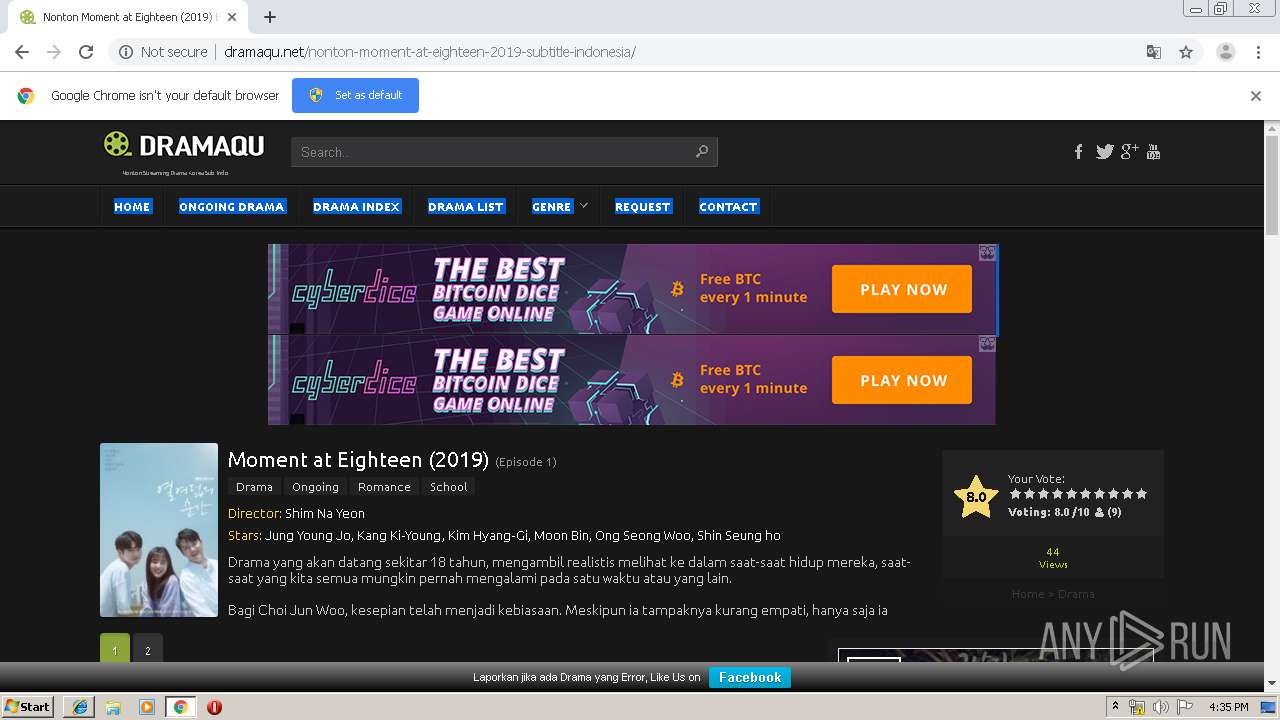Rate the drama with the last vote star

click(1142, 494)
